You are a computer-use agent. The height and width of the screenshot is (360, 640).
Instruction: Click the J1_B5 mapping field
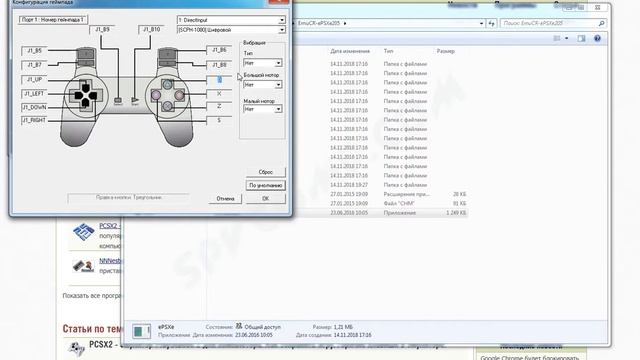pyautogui.click(x=34, y=51)
